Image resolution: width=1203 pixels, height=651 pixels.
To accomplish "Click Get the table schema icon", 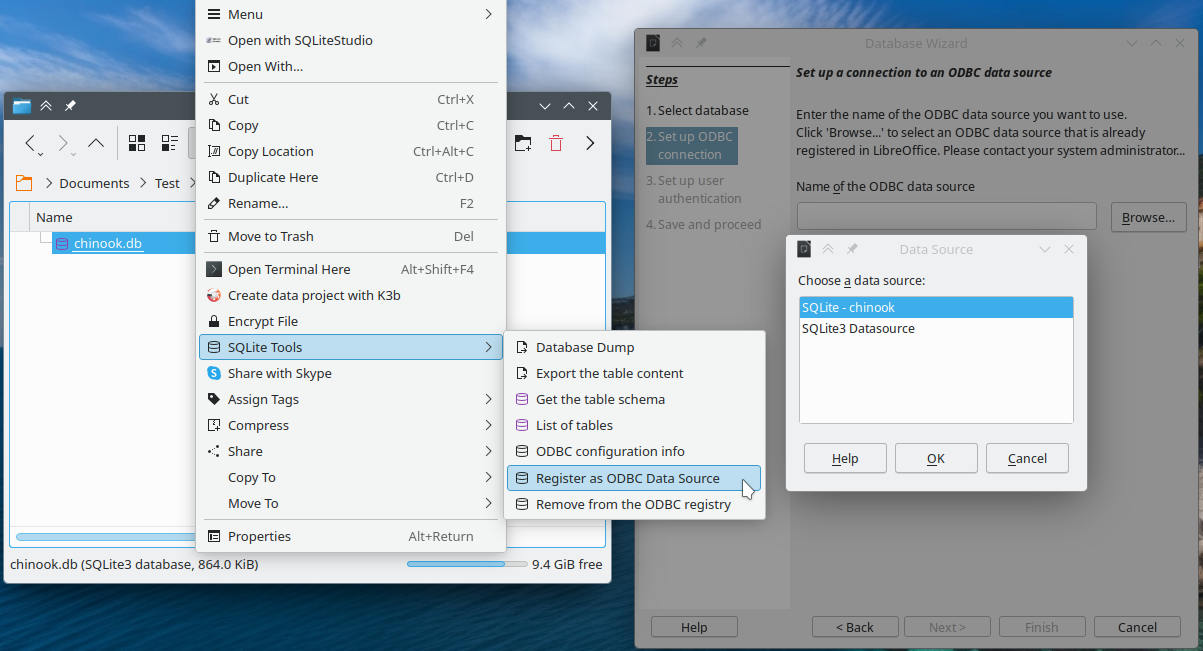I will 521,399.
